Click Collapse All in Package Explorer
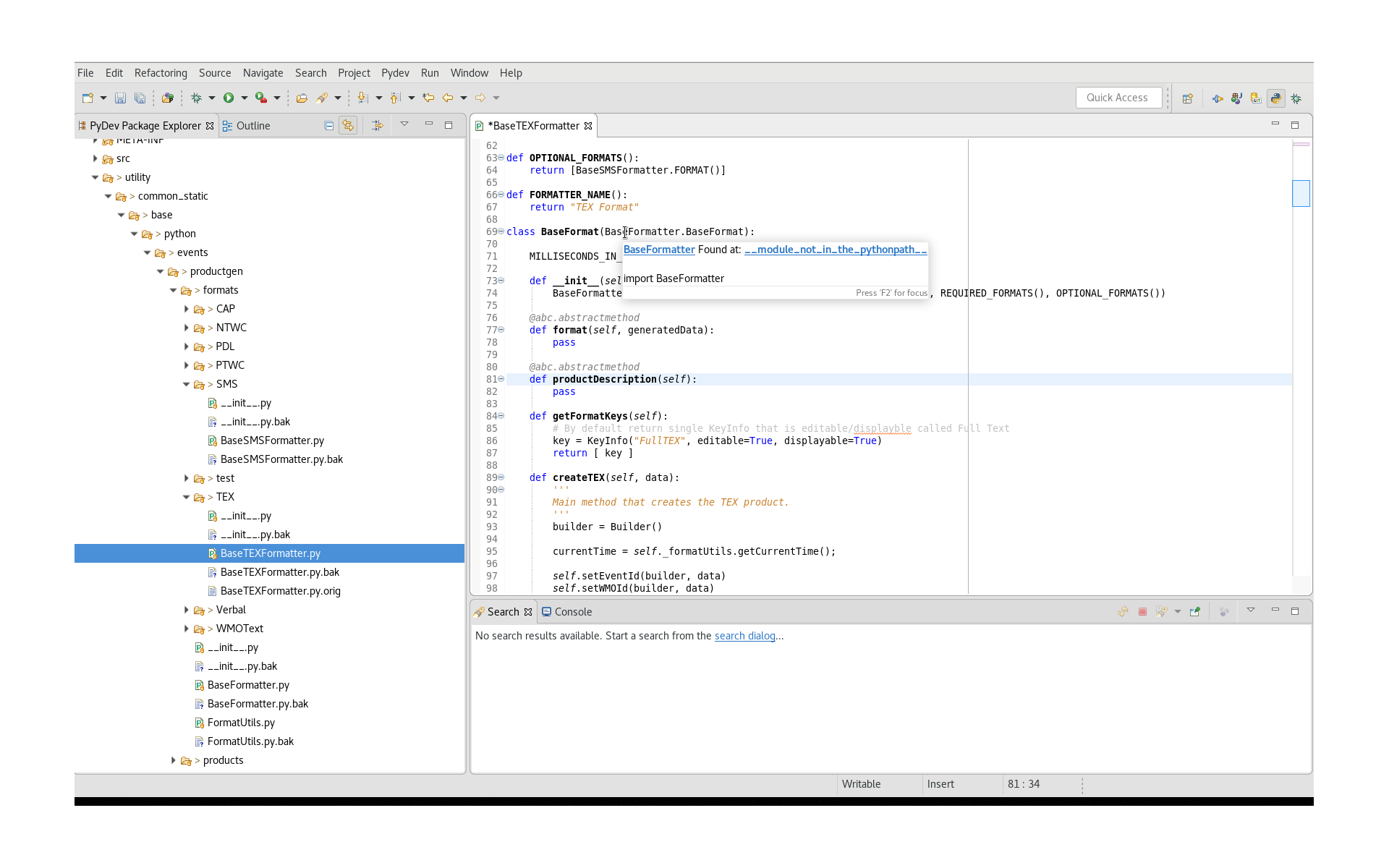Image resolution: width=1389 pixels, height=868 pixels. point(328,126)
